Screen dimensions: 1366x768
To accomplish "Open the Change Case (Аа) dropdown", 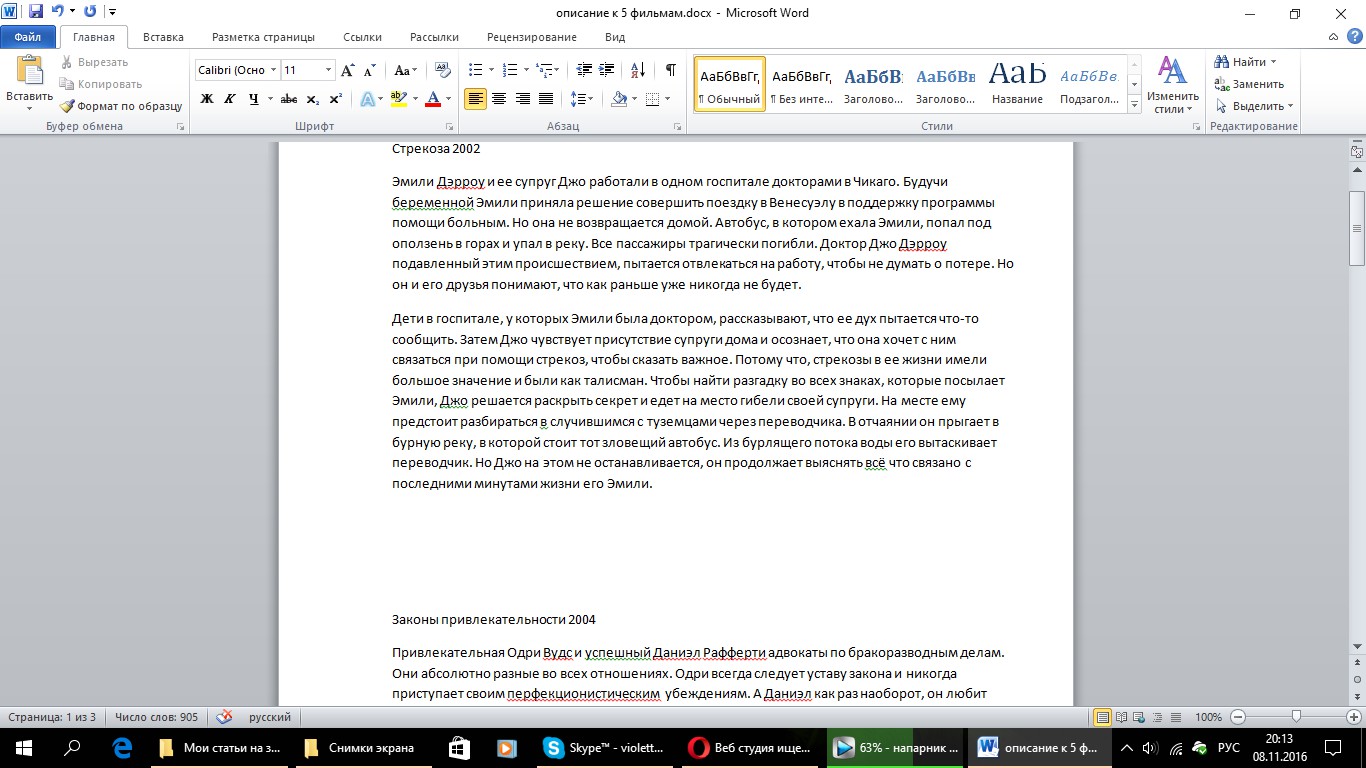I will click(405, 70).
